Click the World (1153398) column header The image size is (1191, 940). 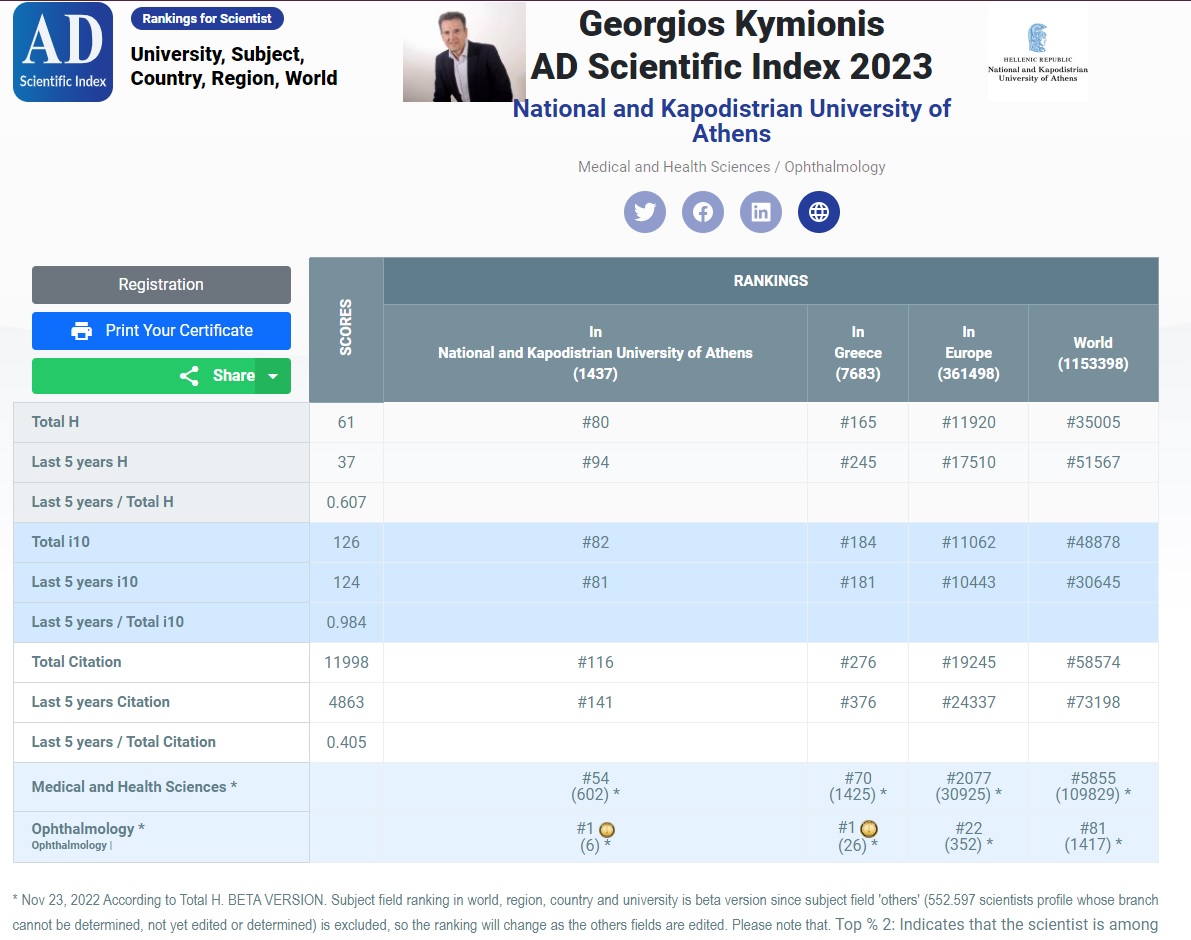click(x=1093, y=353)
